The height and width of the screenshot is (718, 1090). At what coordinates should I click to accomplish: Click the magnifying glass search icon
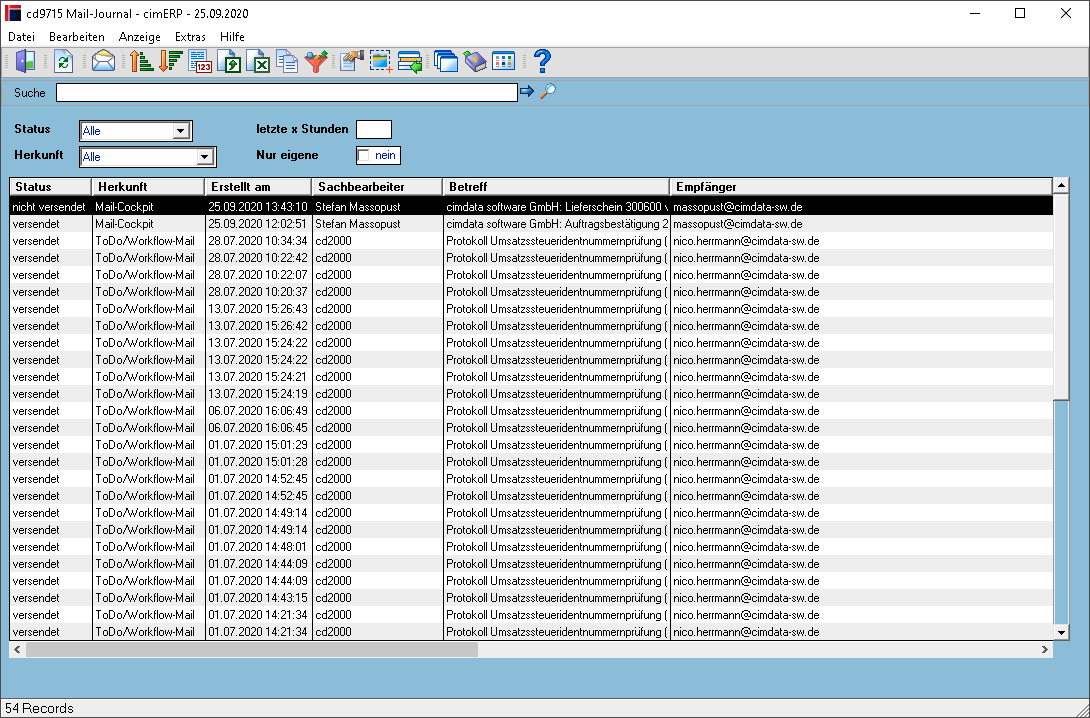(548, 91)
